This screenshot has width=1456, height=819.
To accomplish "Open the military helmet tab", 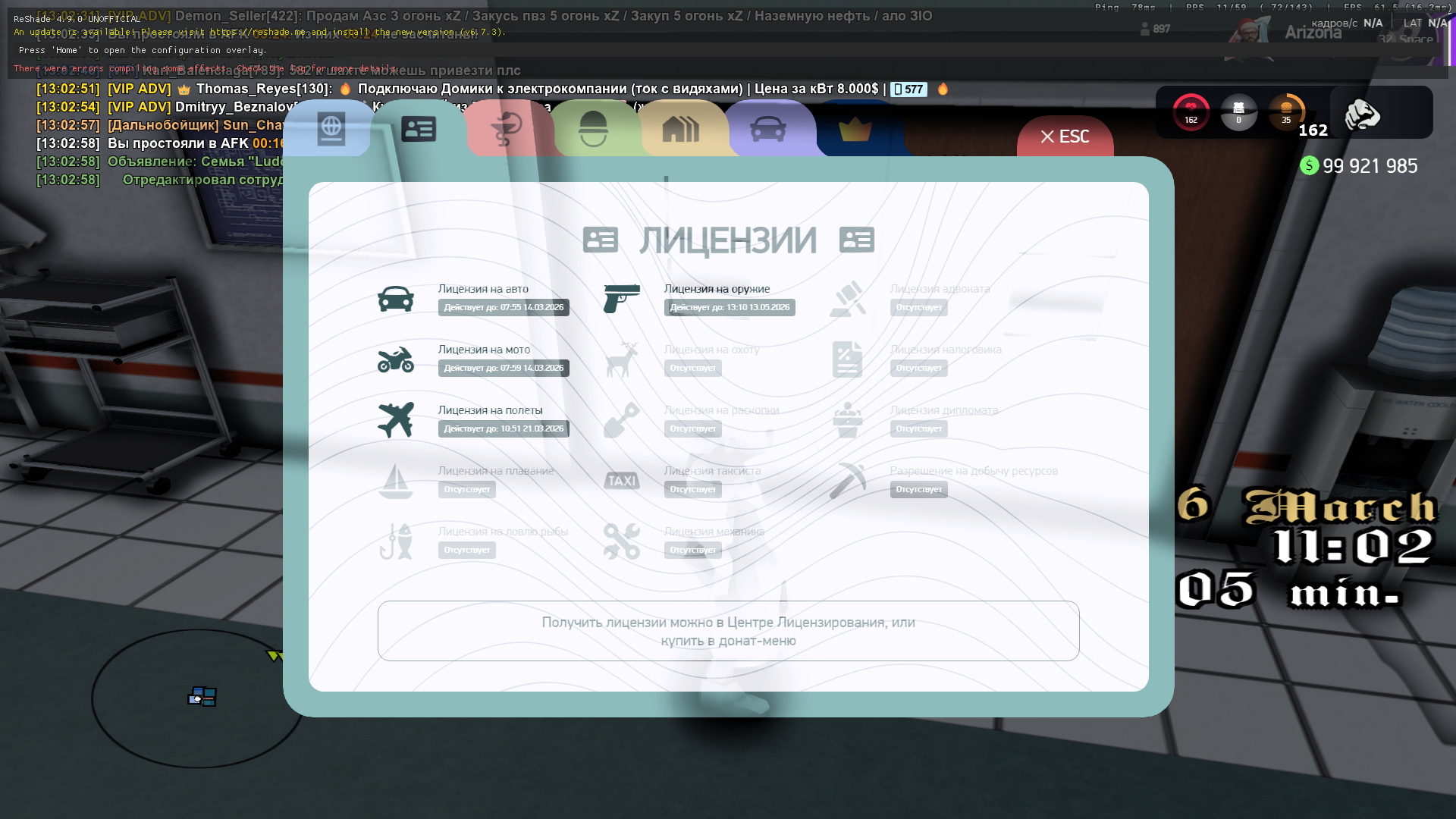I will pyautogui.click(x=593, y=130).
